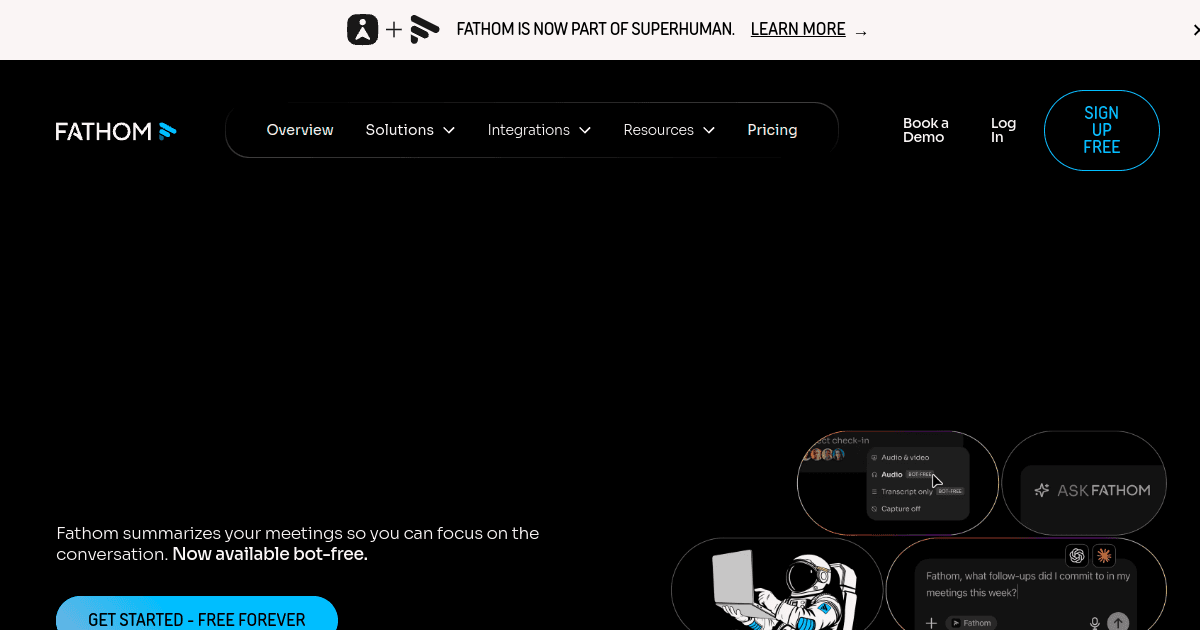Select the Transcript only capture option
The height and width of the screenshot is (630, 1200).
click(x=917, y=491)
